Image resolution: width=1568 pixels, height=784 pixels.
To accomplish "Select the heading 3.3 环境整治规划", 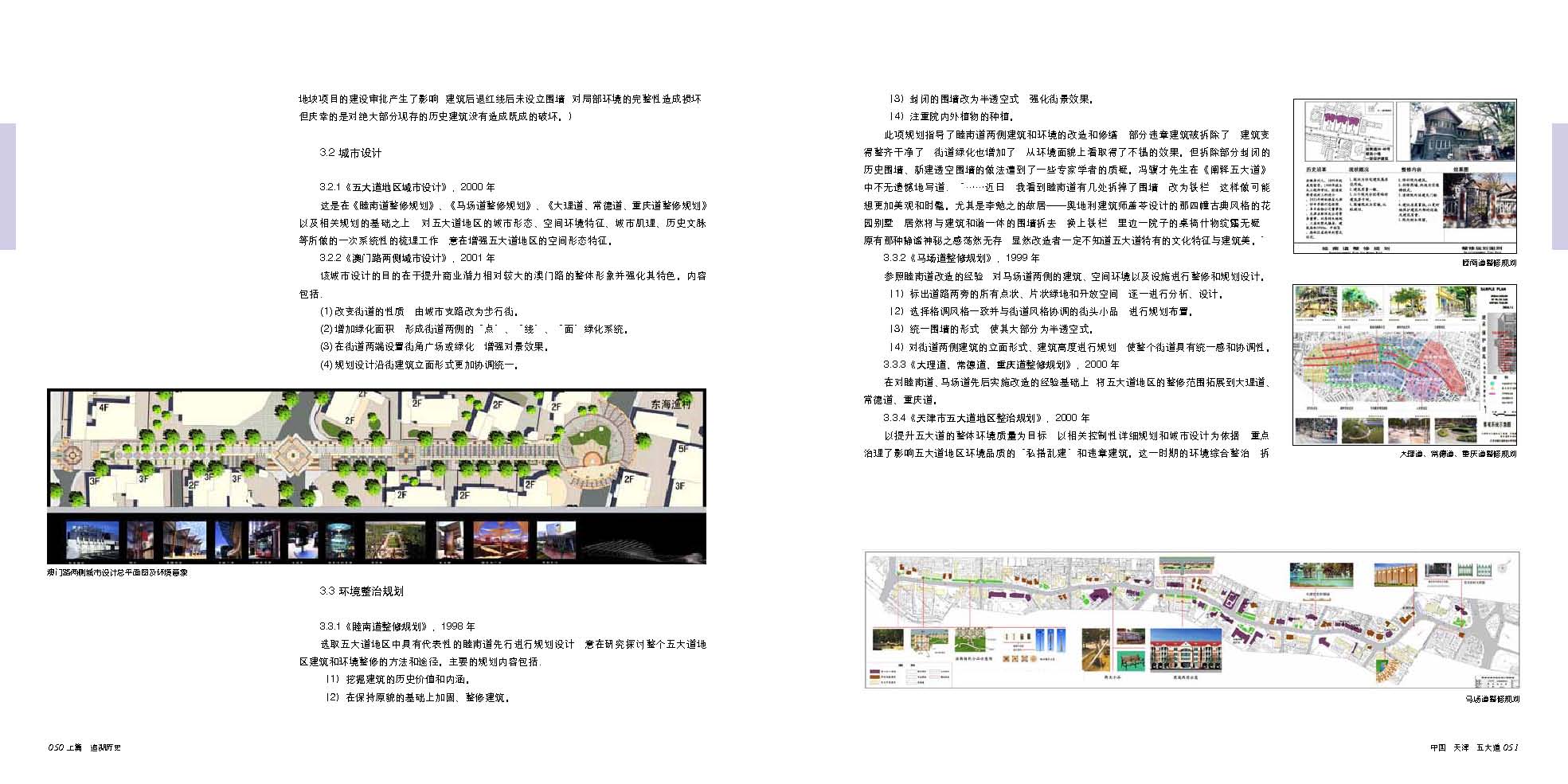I will pos(362,591).
